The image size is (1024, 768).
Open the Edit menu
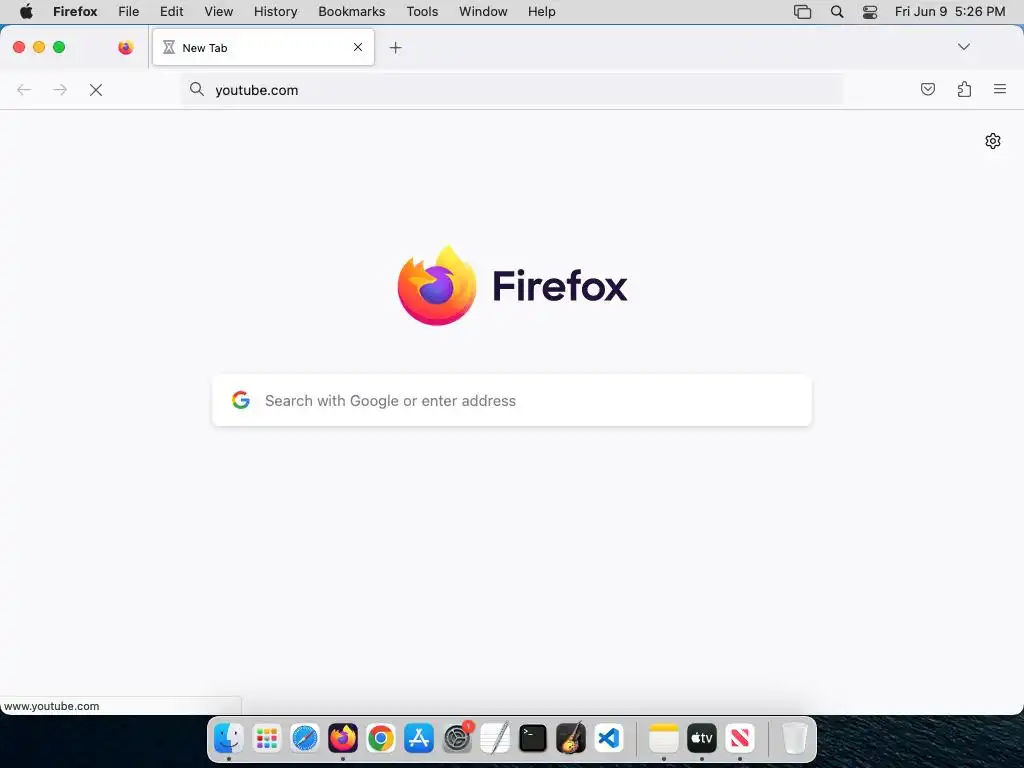point(172,12)
